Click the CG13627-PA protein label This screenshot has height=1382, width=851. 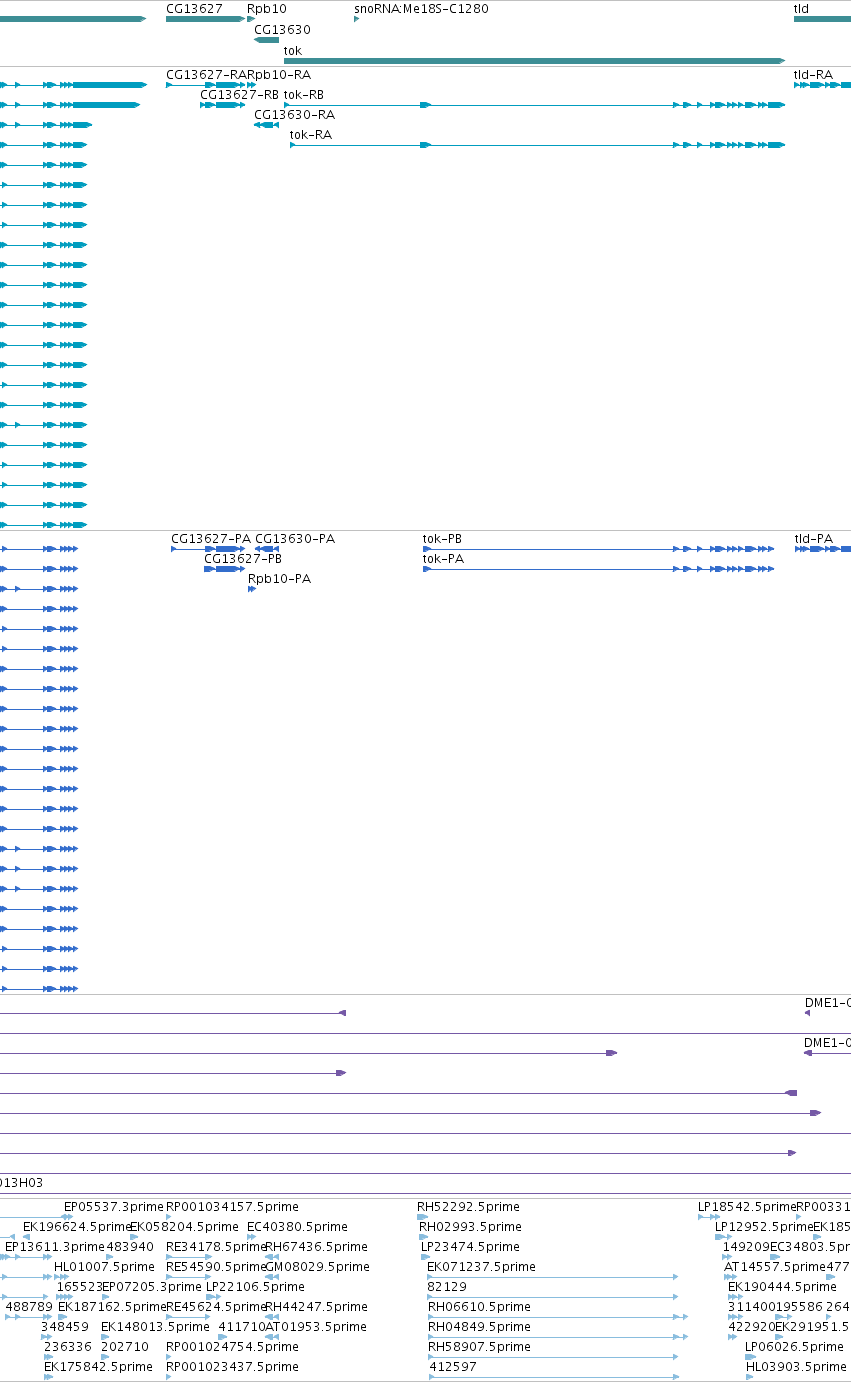click(211, 538)
